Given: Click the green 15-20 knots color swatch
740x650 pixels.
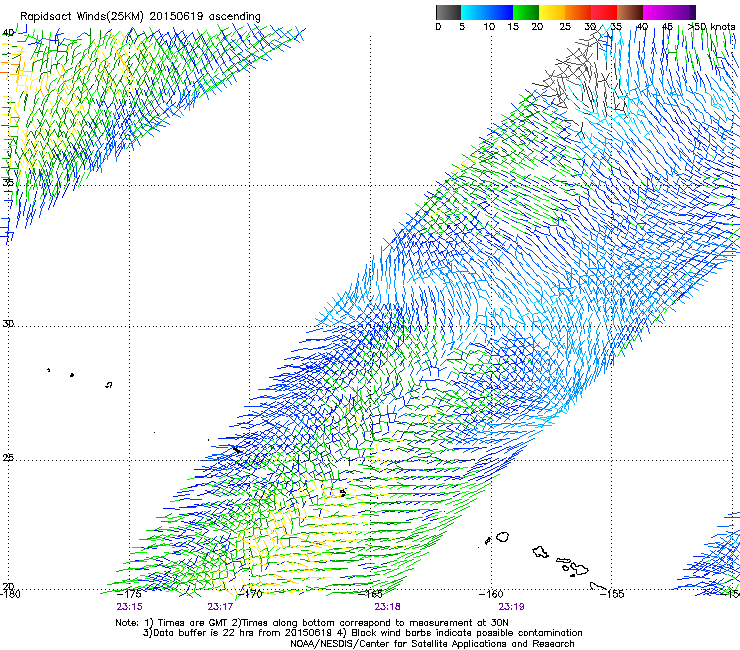Looking at the screenshot, I should tap(526, 12).
